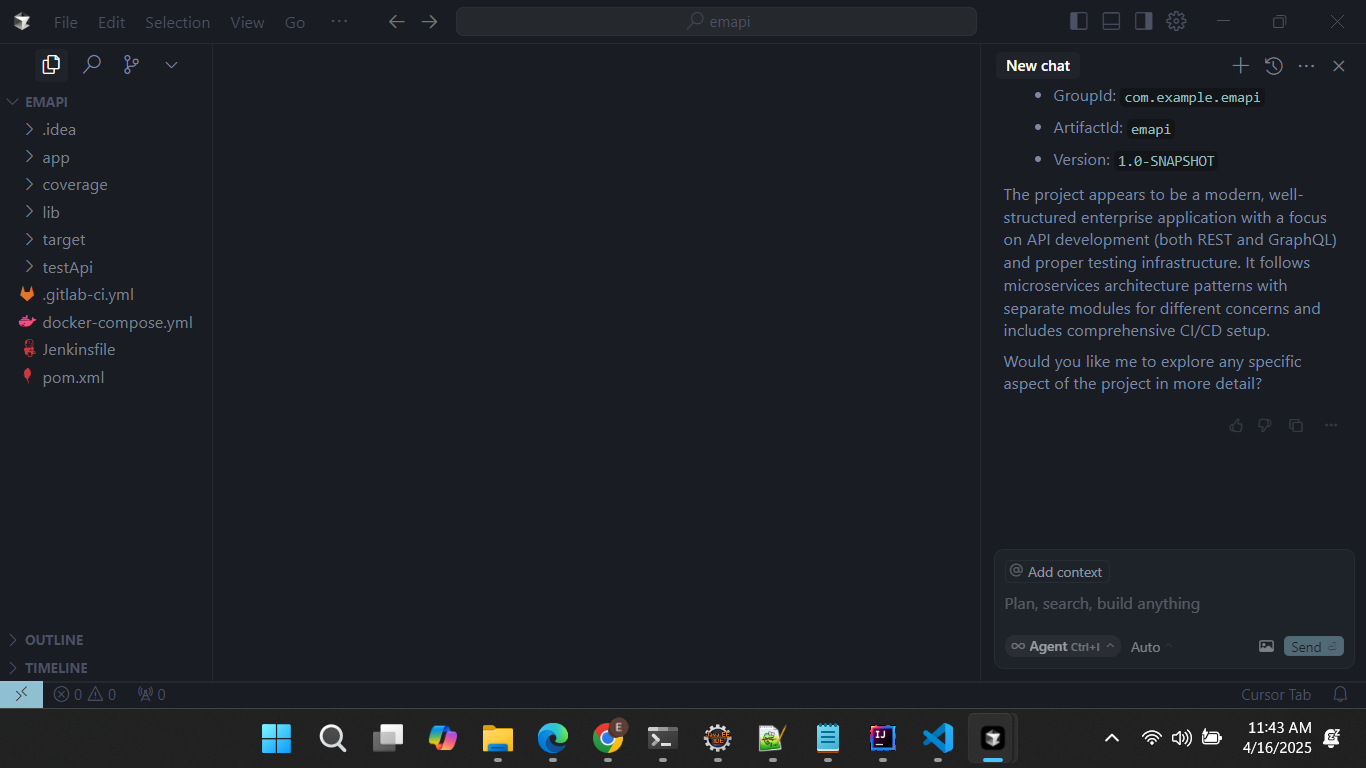Close the chat panel

click(1339, 66)
